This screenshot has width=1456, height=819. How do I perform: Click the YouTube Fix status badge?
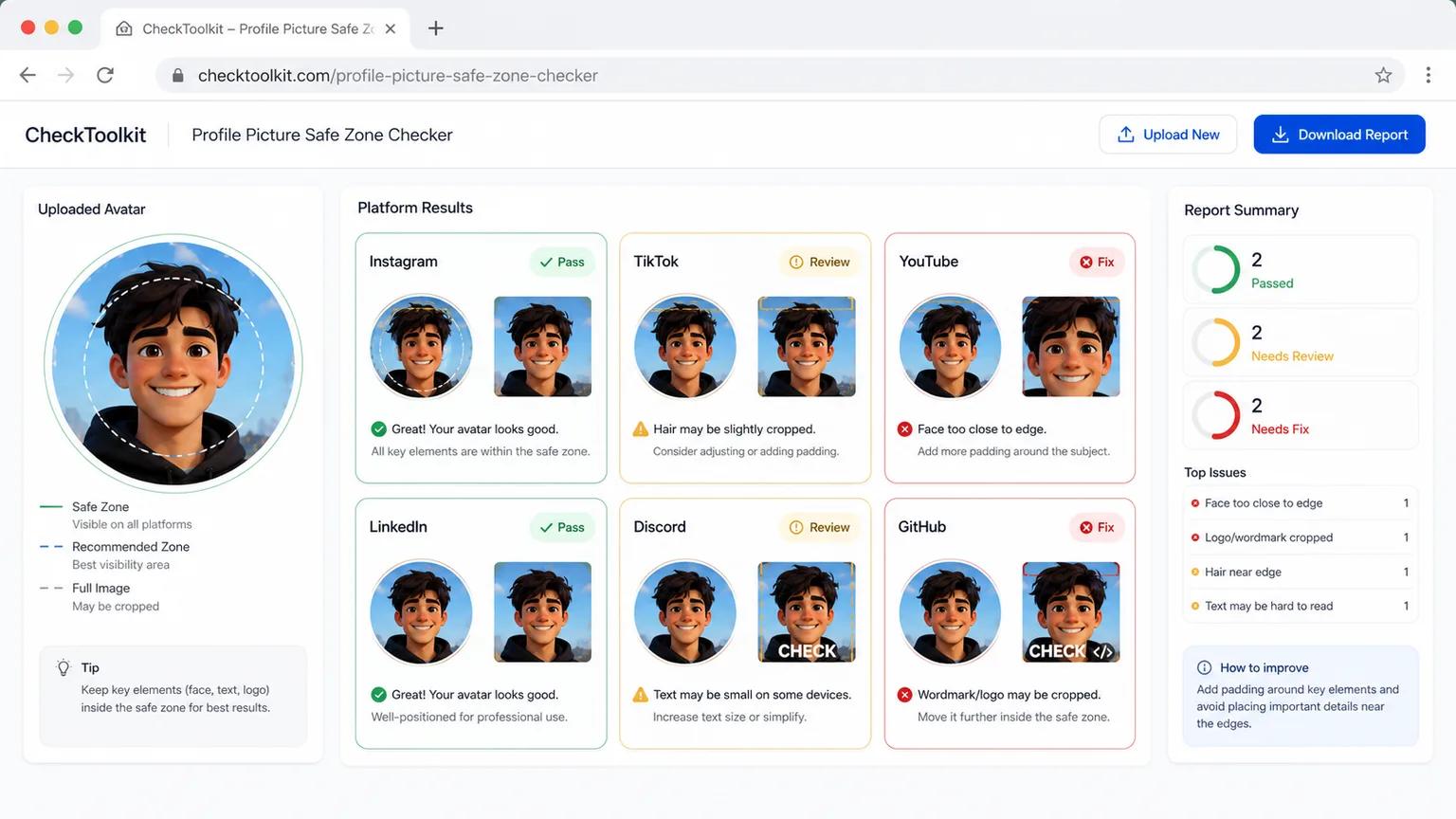[1097, 262]
